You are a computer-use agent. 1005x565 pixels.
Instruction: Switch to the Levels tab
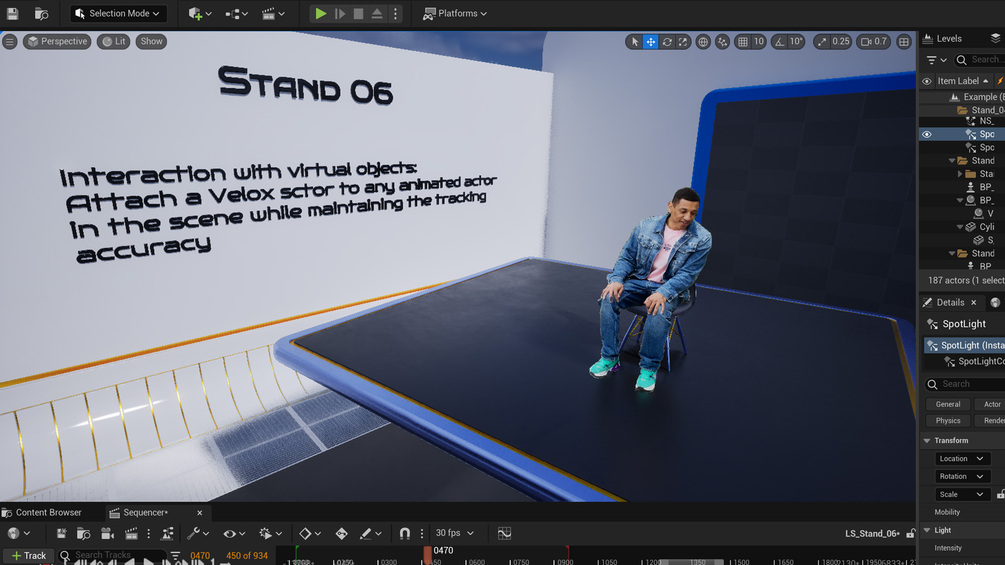click(943, 38)
